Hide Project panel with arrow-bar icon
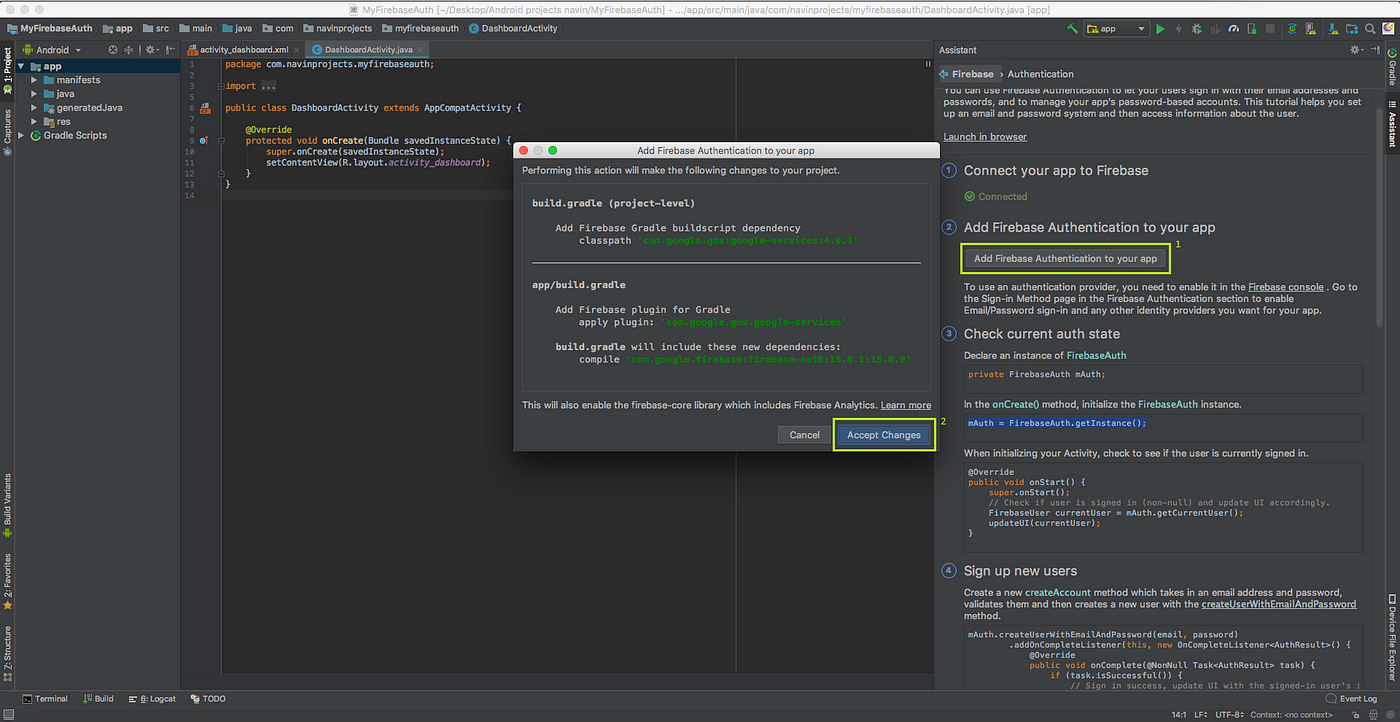 170,50
